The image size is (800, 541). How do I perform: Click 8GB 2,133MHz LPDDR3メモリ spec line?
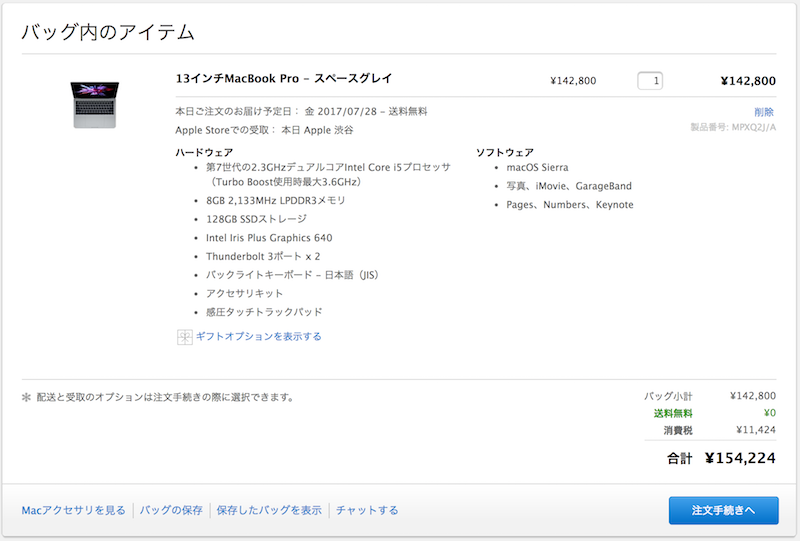276,201
